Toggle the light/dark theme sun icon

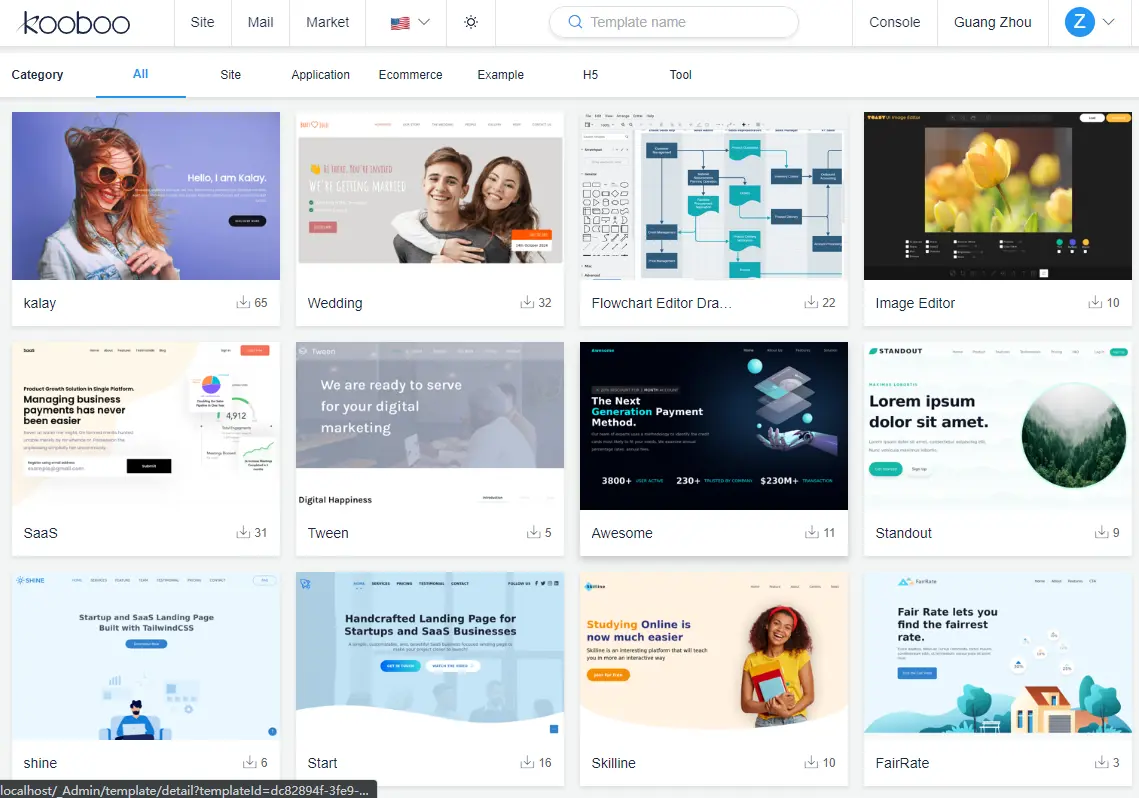471,22
